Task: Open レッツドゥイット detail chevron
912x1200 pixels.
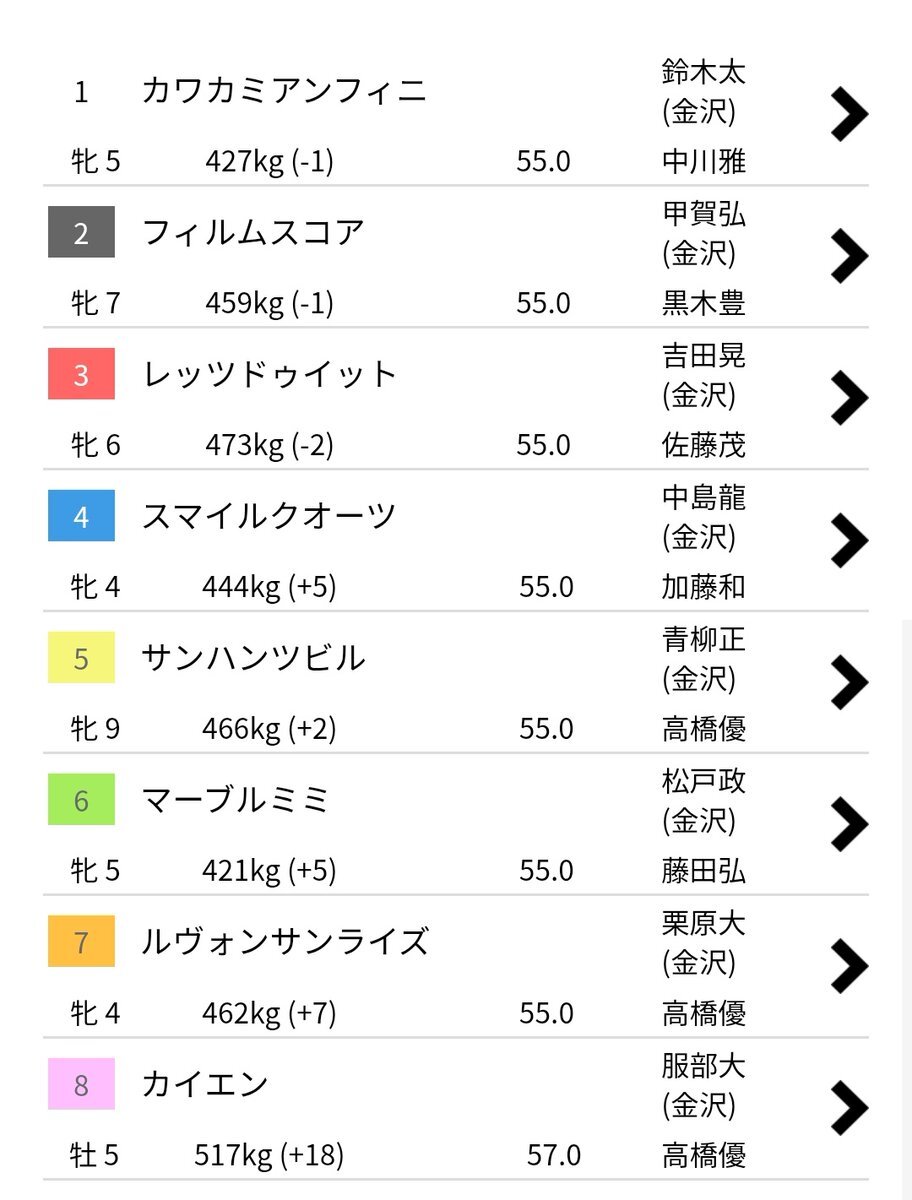Action: (849, 399)
